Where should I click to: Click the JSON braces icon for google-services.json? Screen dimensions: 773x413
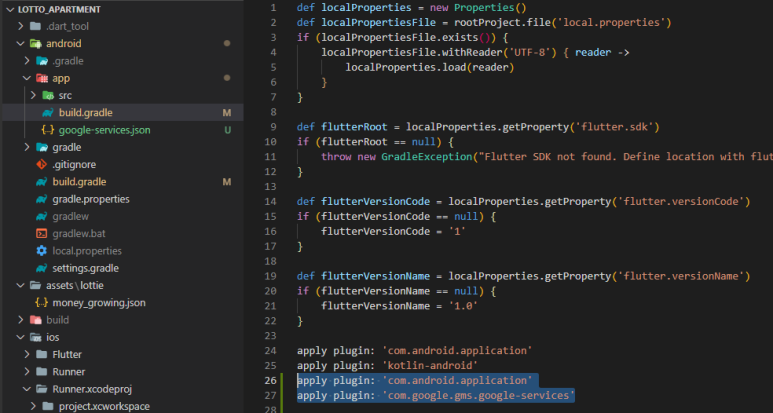pyautogui.click(x=48, y=130)
